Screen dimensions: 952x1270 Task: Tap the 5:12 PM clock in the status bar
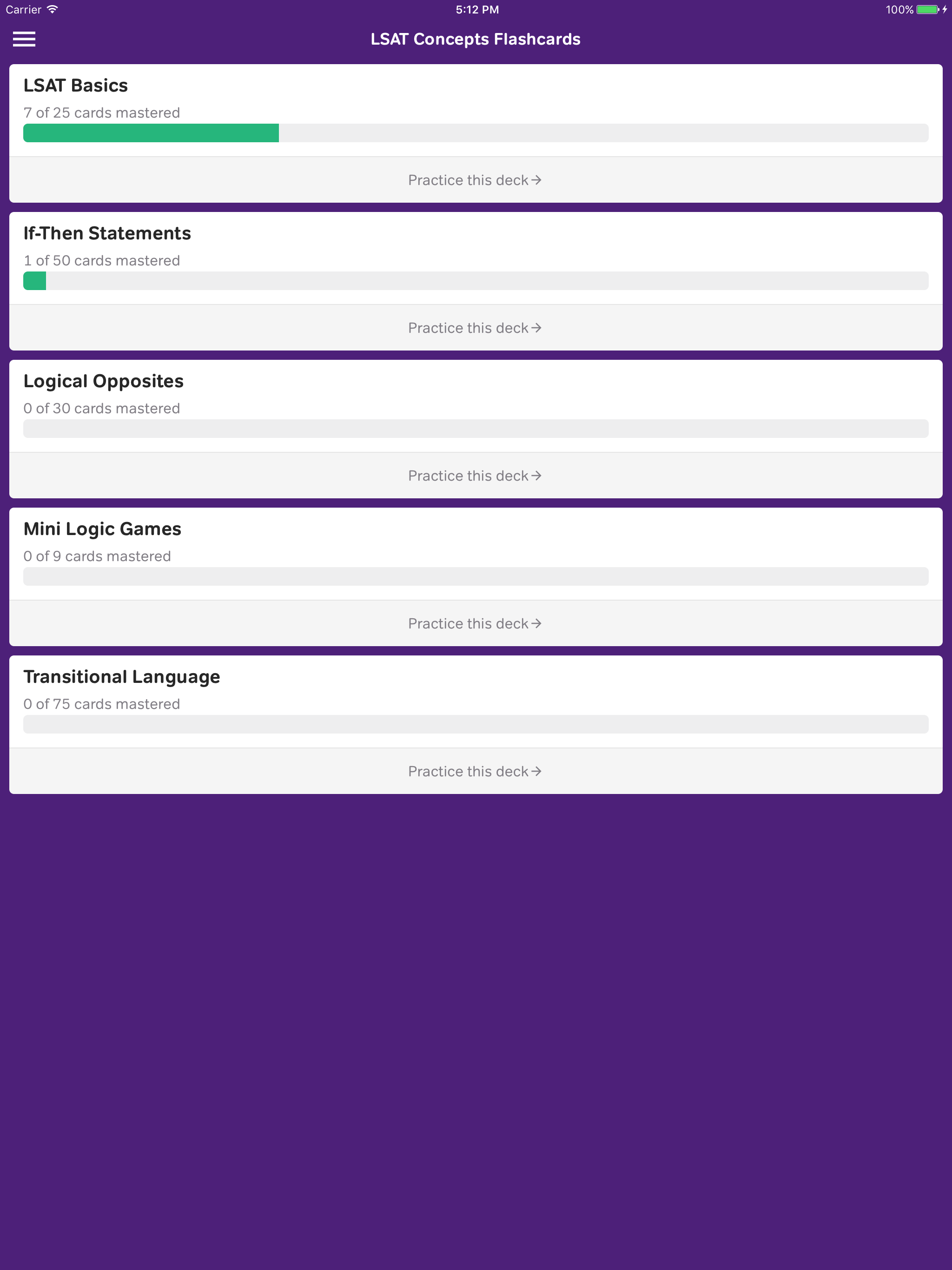click(476, 9)
